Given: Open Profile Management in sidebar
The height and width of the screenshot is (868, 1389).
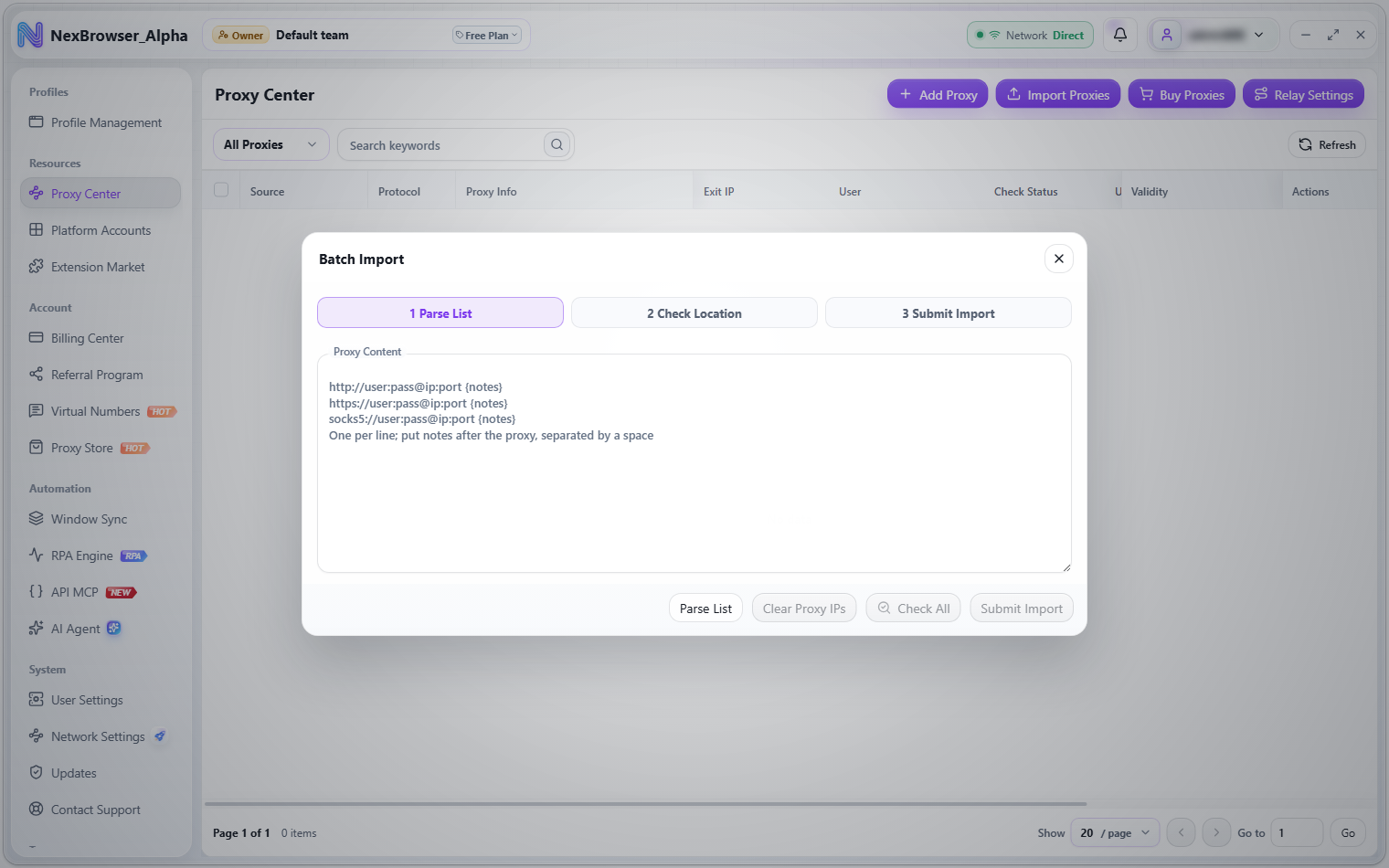Looking at the screenshot, I should (x=101, y=122).
